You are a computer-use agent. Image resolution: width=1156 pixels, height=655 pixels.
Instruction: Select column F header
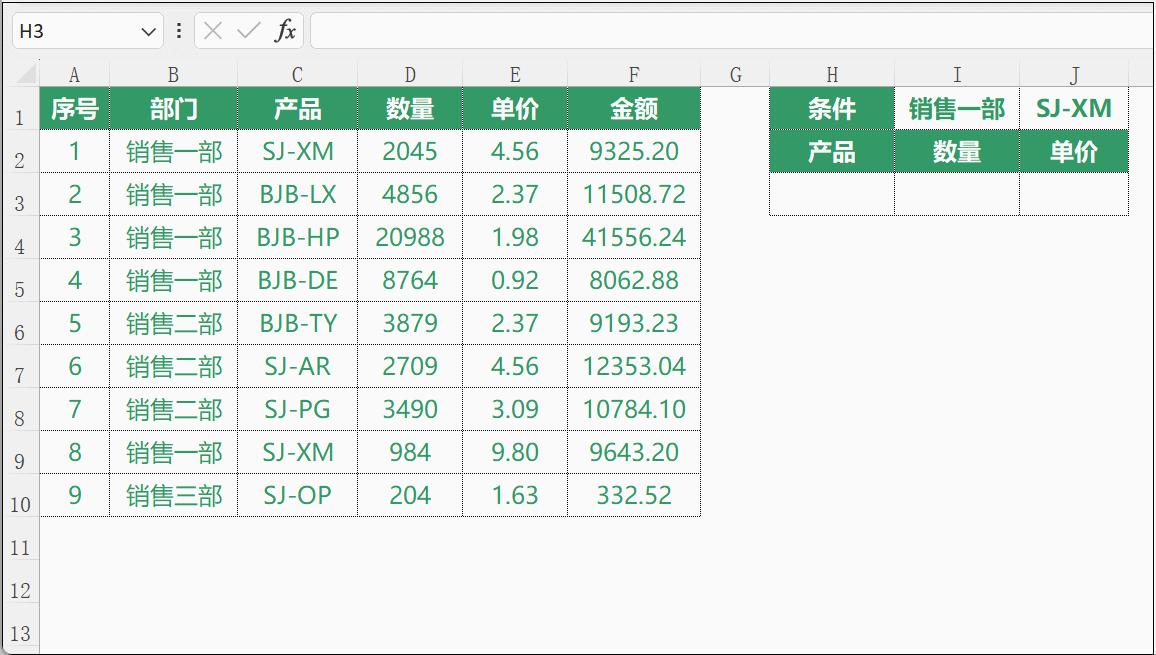634,74
